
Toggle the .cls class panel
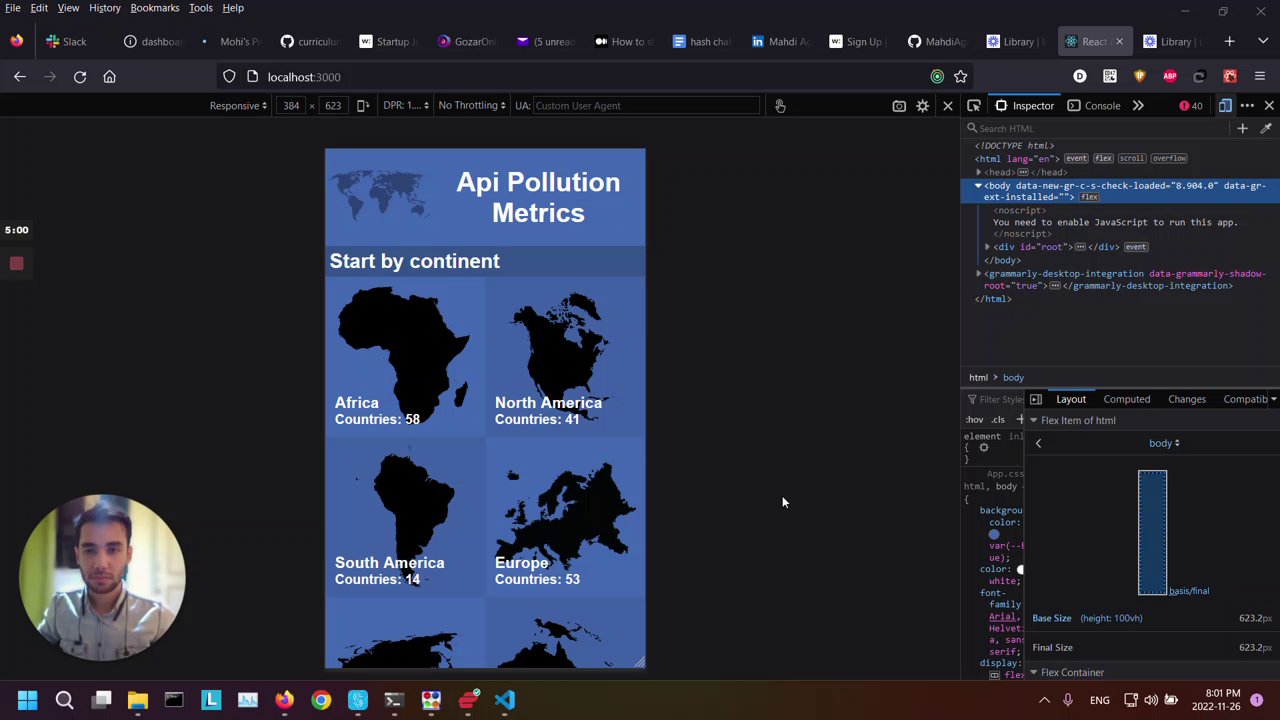pos(998,420)
